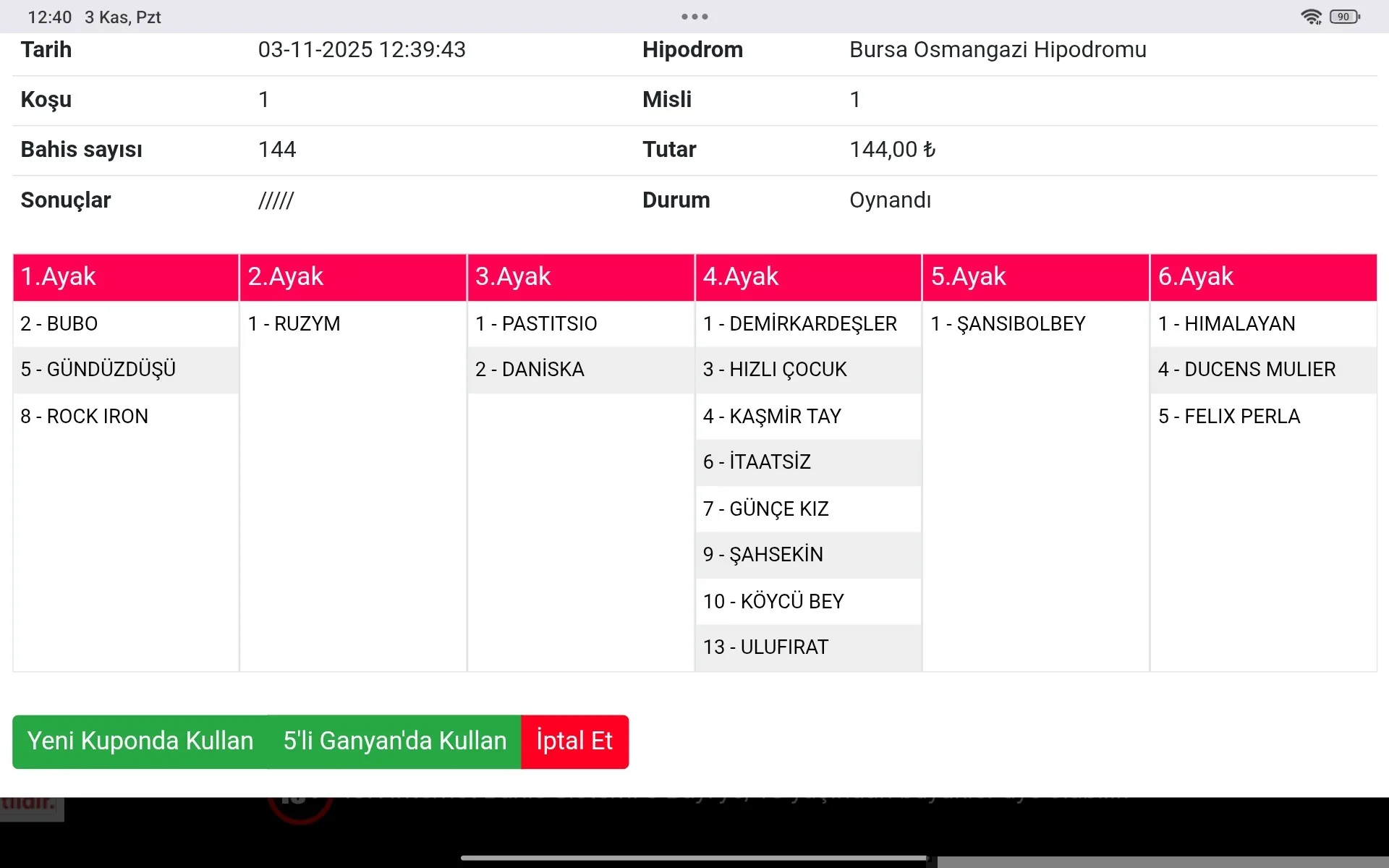Viewport: 1389px width, 868px height.
Task: Select 1 - ŞANSIBOLBEY in fifth leg
Action: click(1008, 324)
